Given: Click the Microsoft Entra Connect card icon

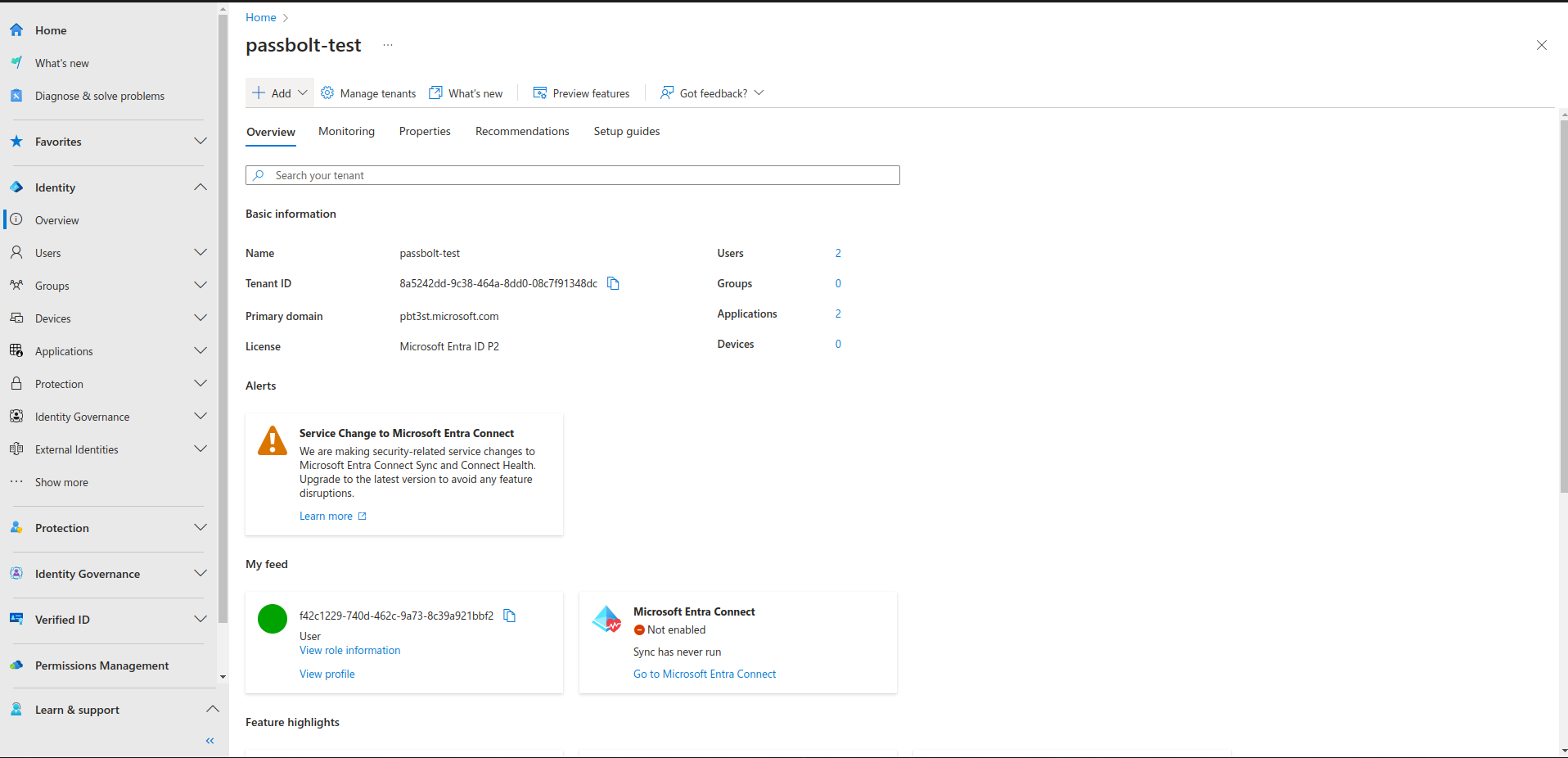Looking at the screenshot, I should (x=607, y=620).
